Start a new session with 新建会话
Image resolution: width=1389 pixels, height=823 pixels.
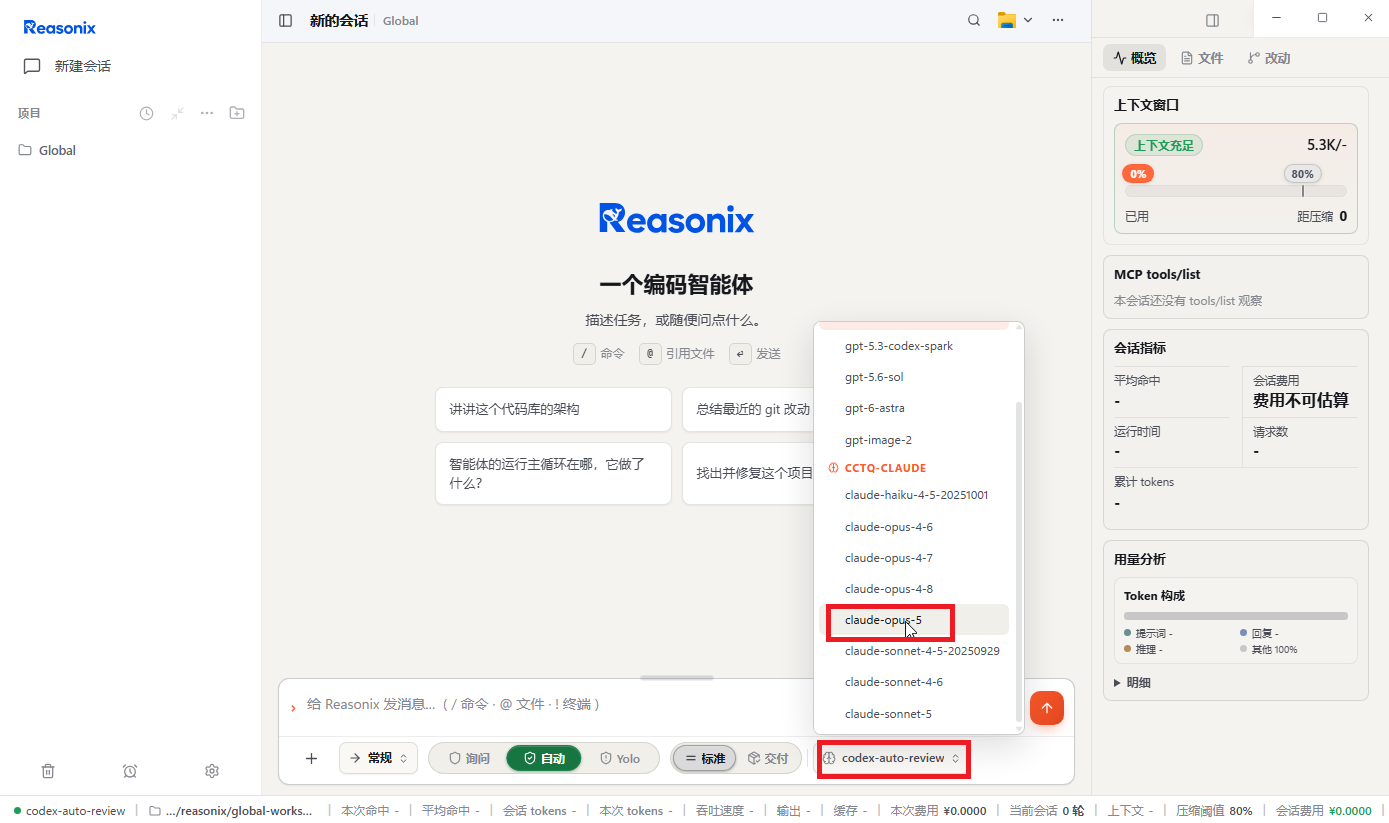coord(67,66)
